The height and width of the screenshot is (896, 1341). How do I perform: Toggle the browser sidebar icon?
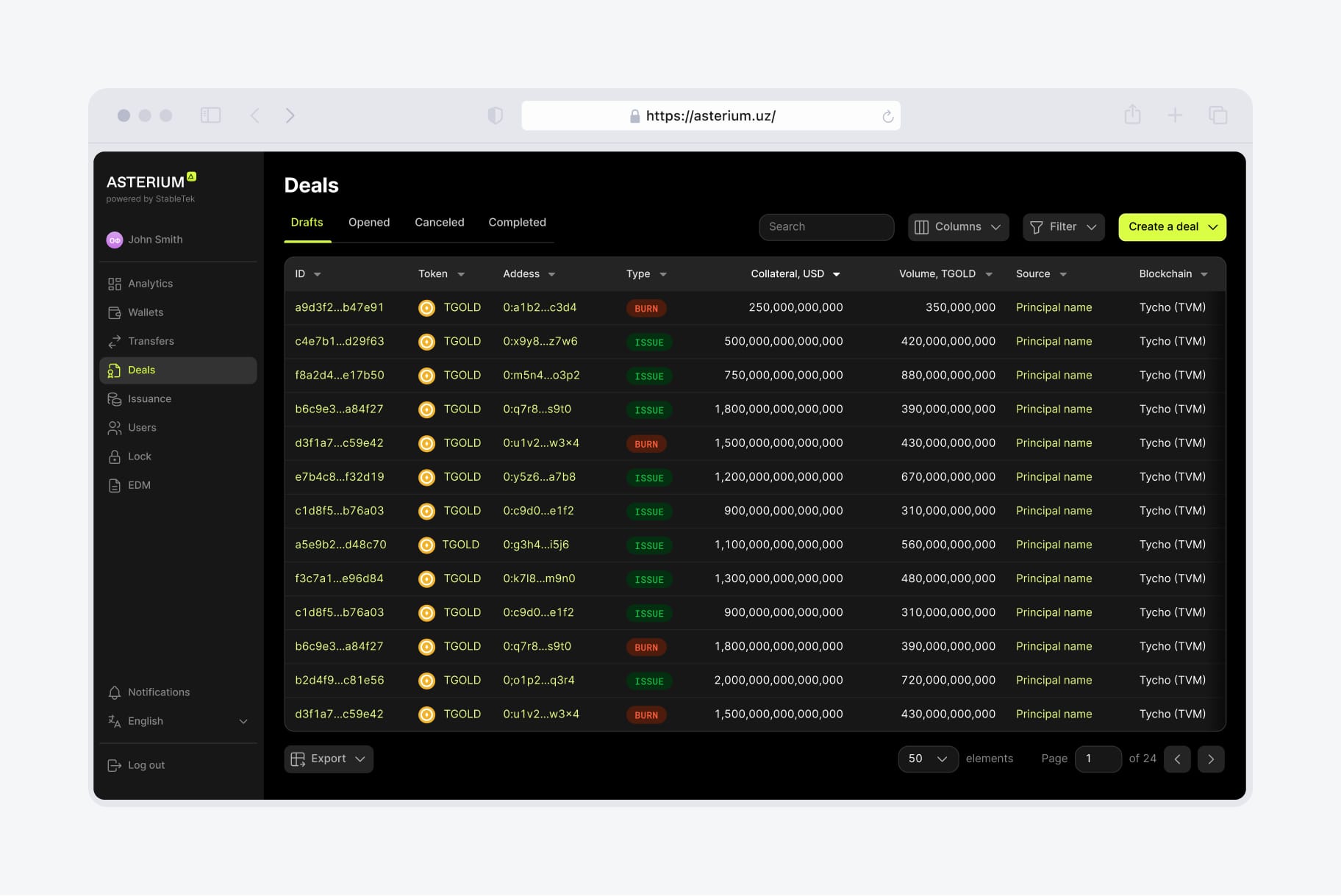pyautogui.click(x=211, y=115)
